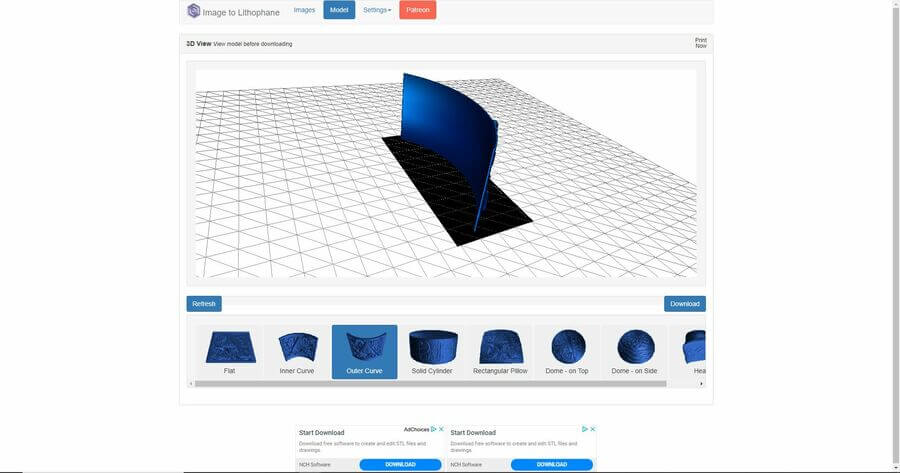
Task: Click the shape list scrollbar right arrow
Action: coord(701,383)
